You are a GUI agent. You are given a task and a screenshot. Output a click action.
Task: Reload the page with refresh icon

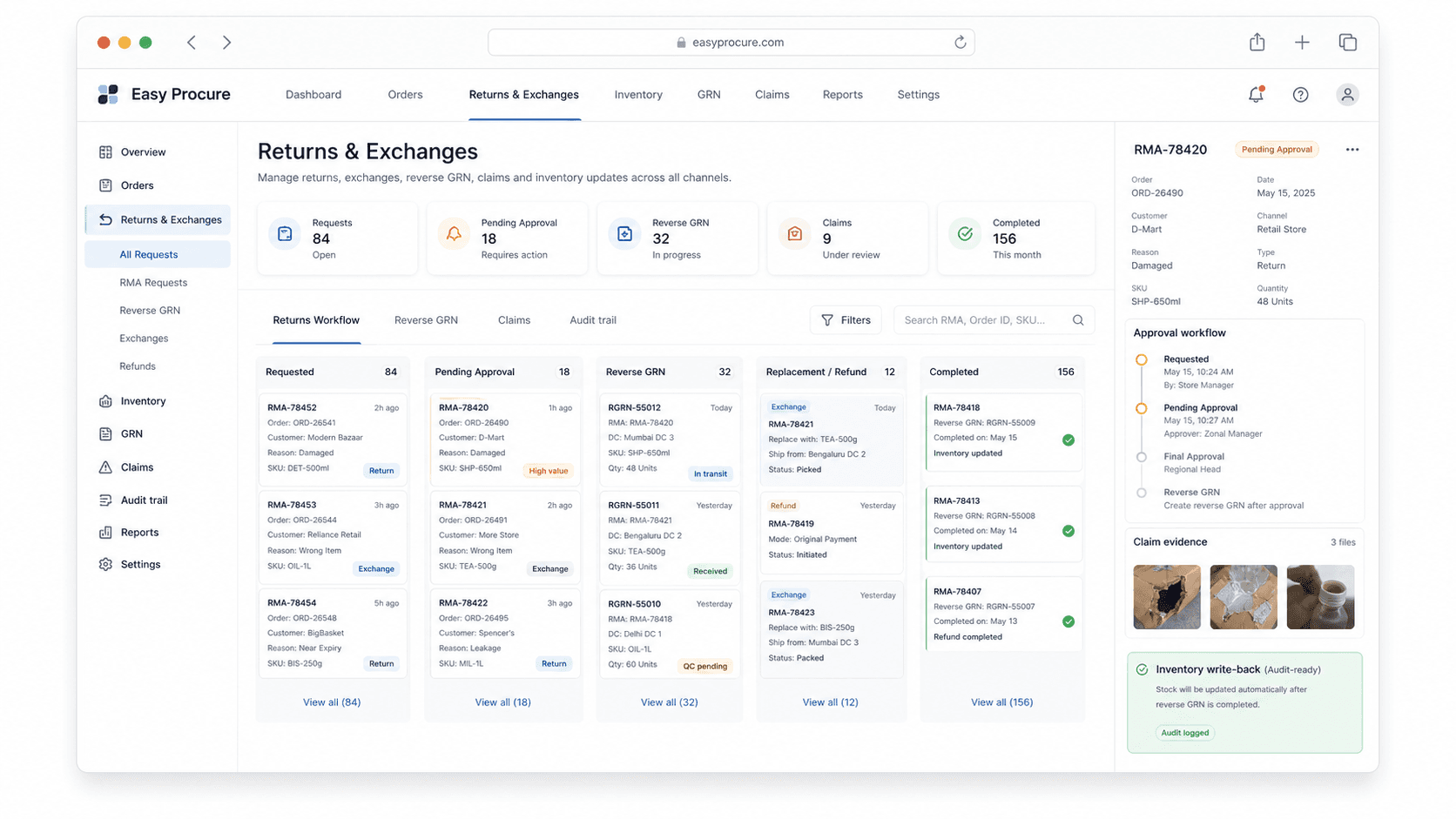coord(960,42)
